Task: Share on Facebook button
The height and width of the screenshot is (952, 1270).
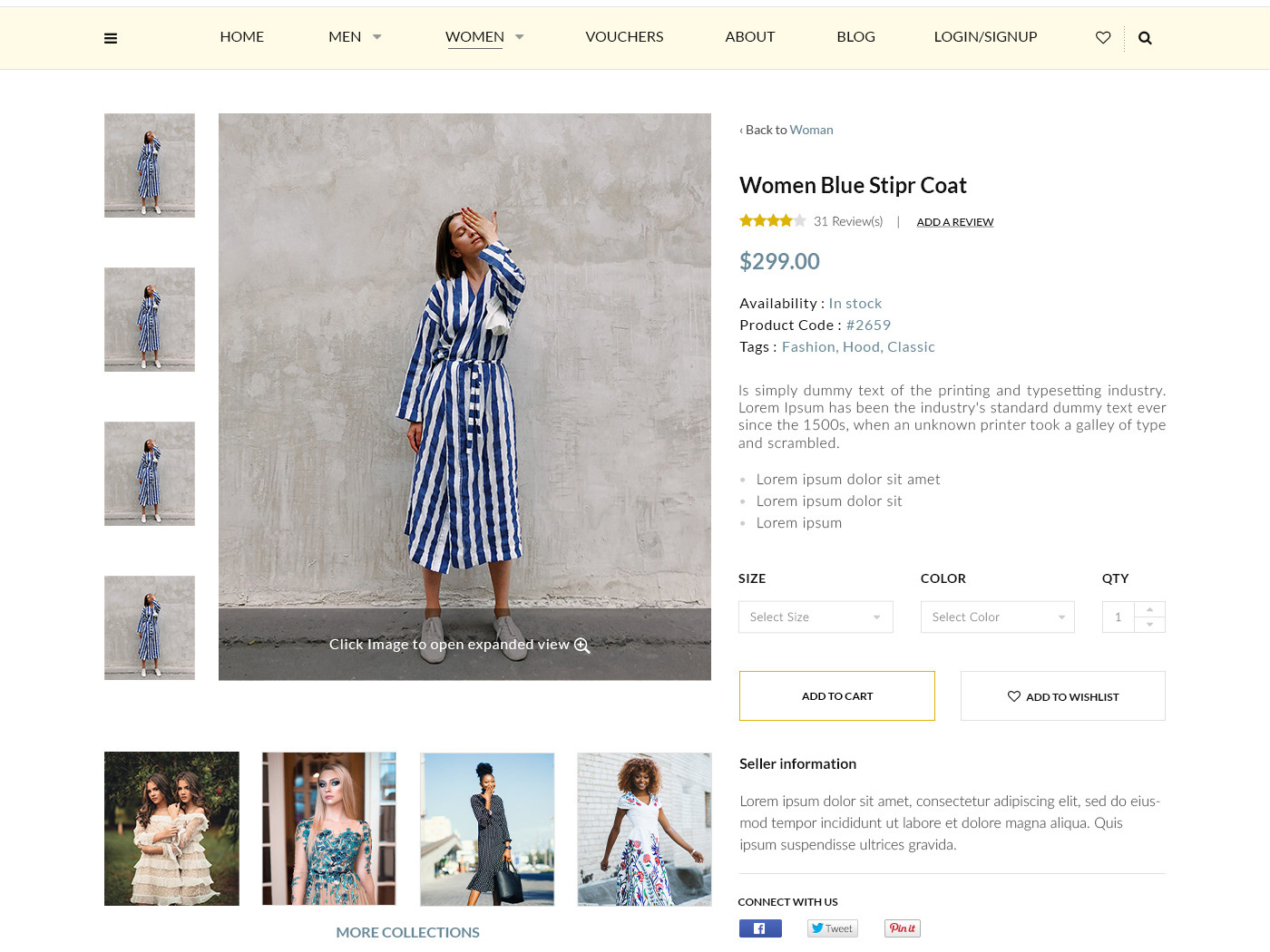Action: pos(760,928)
